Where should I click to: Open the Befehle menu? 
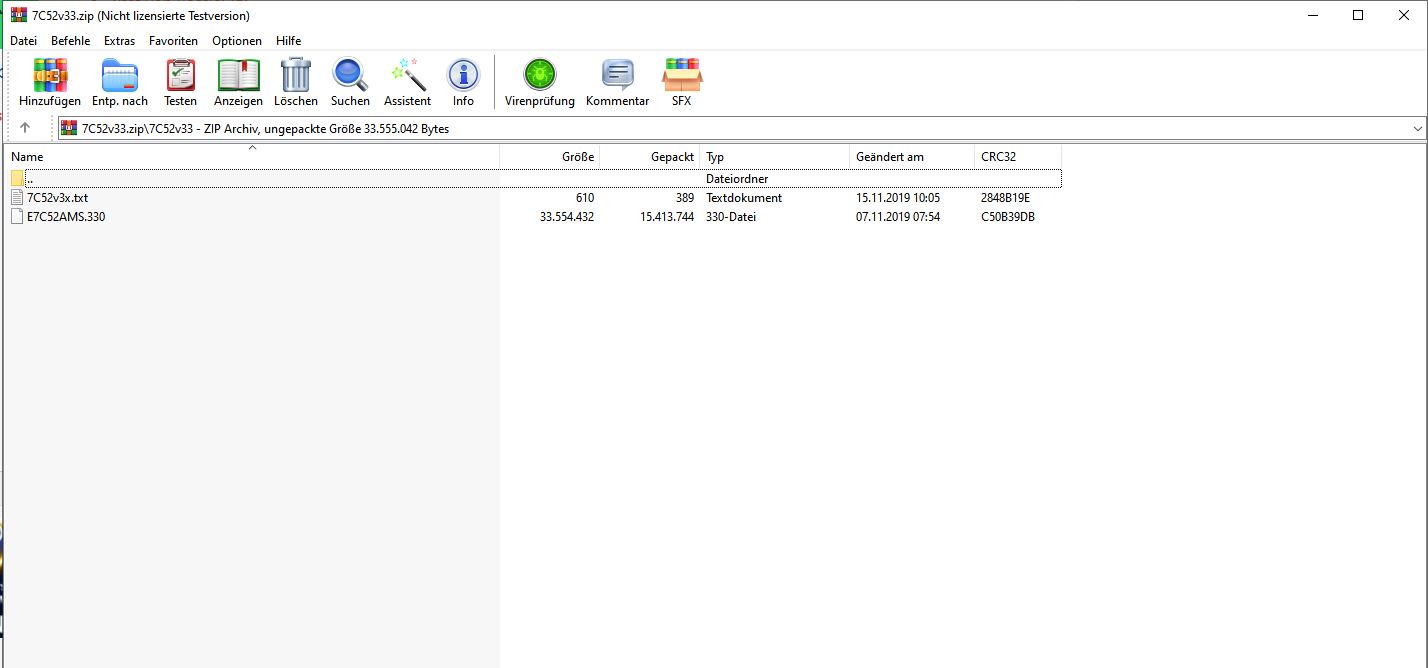[71, 41]
